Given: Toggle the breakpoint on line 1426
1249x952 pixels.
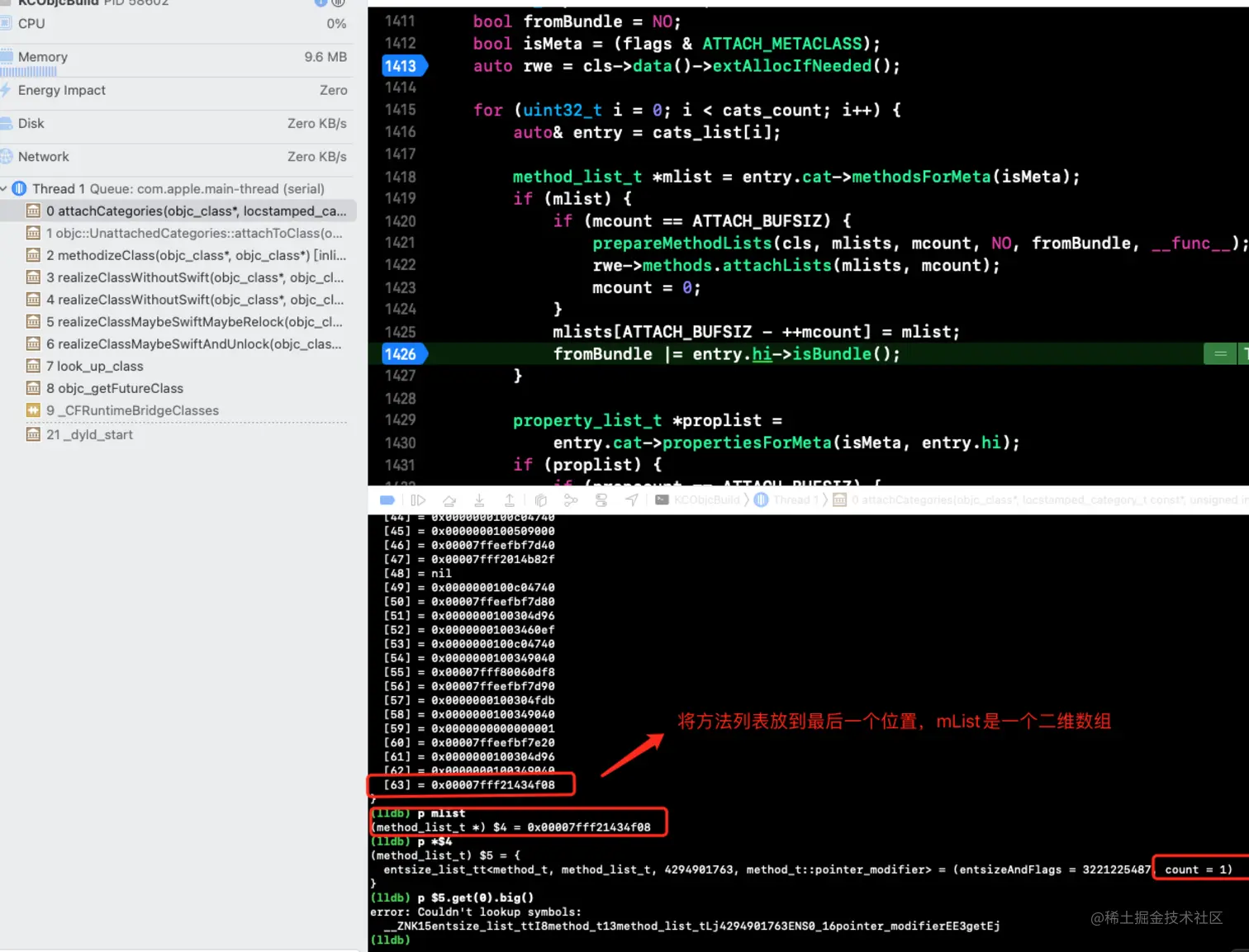Looking at the screenshot, I should pyautogui.click(x=403, y=354).
